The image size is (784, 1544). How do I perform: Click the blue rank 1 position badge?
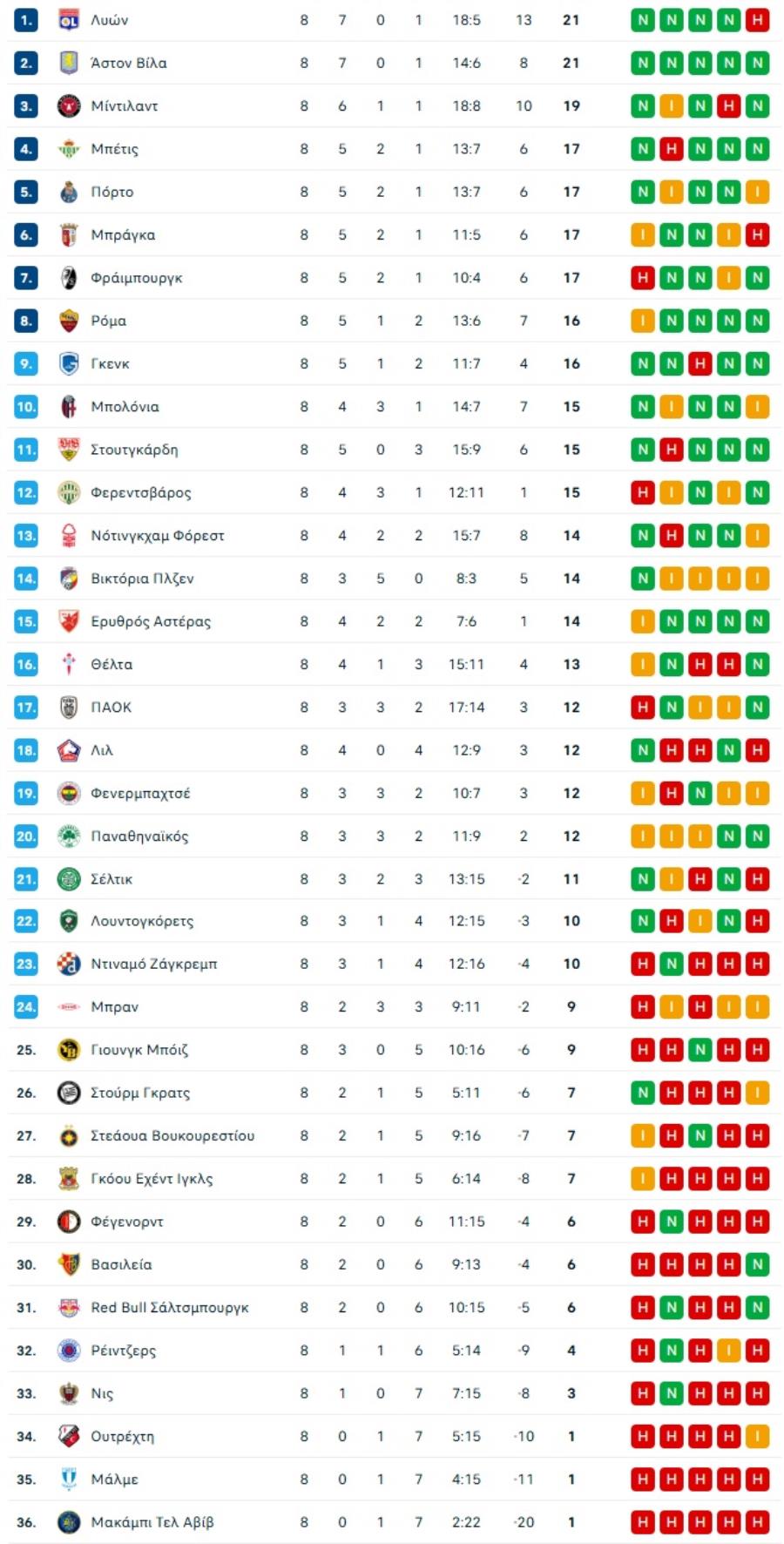coord(26,20)
